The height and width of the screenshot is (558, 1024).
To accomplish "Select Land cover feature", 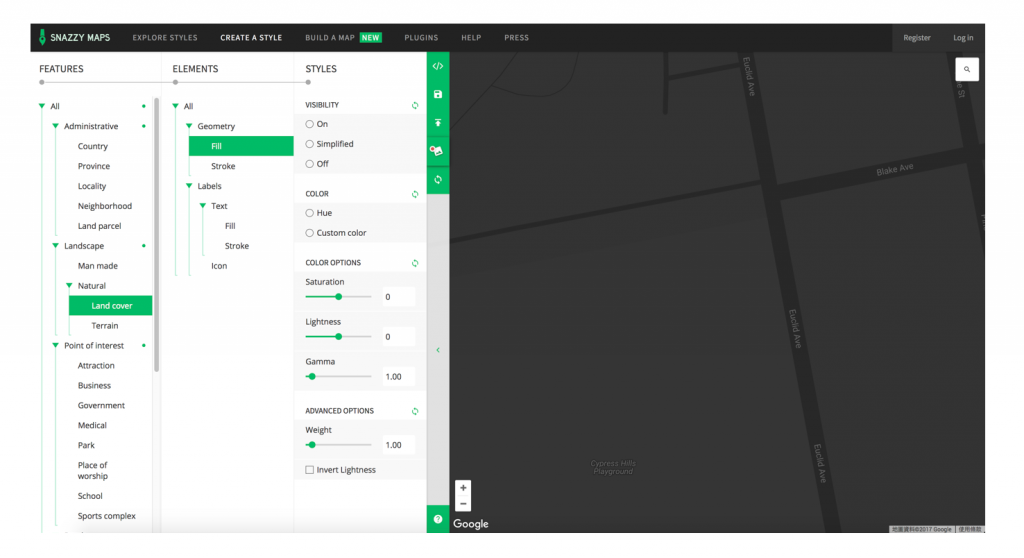I will 110,306.
